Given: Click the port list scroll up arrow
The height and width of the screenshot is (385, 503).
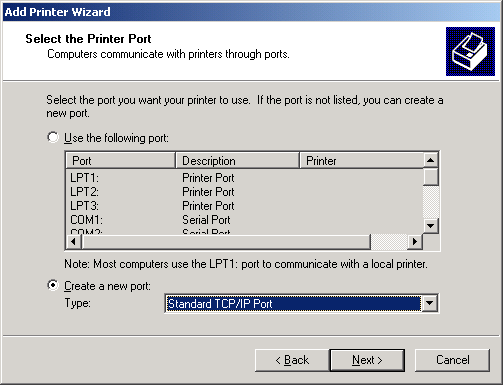Looking at the screenshot, I should (x=431, y=161).
